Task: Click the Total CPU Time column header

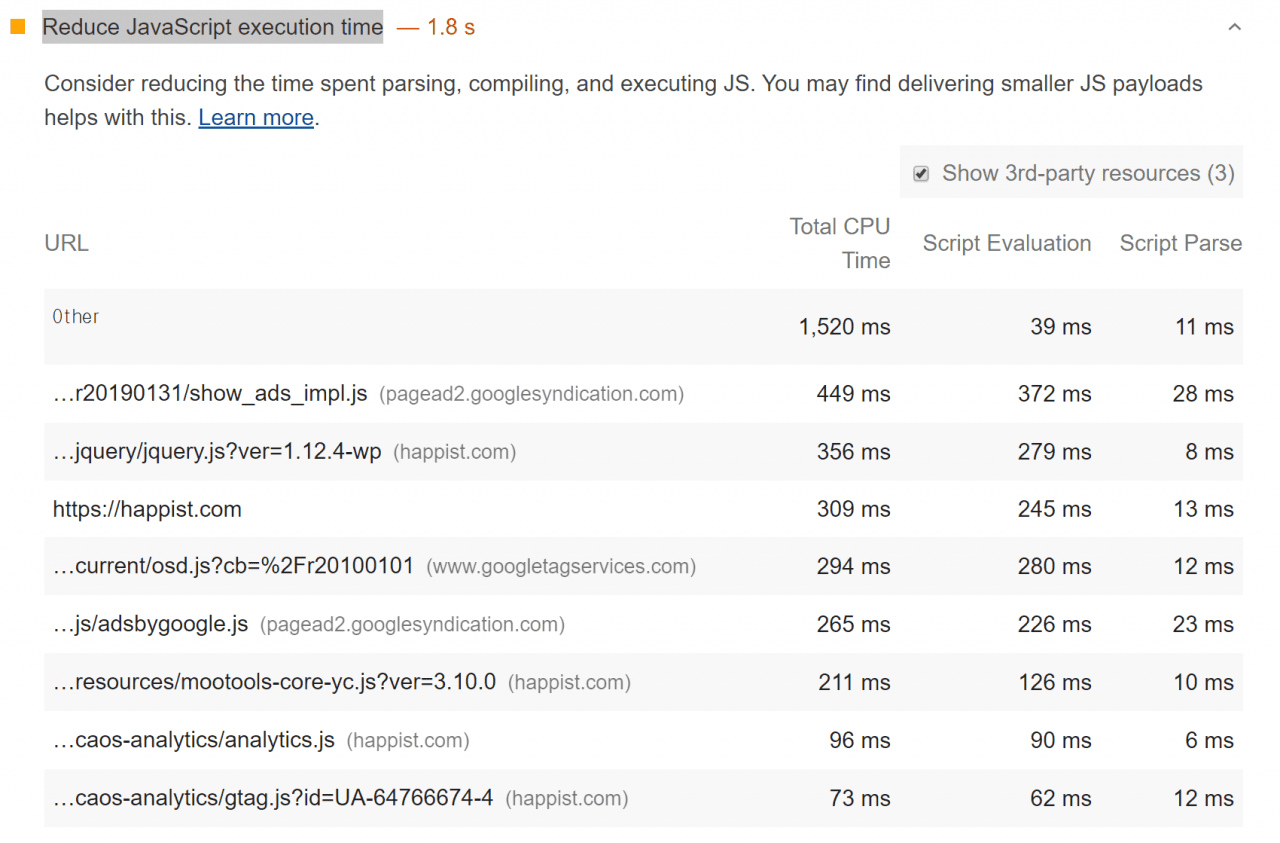Action: click(x=839, y=243)
